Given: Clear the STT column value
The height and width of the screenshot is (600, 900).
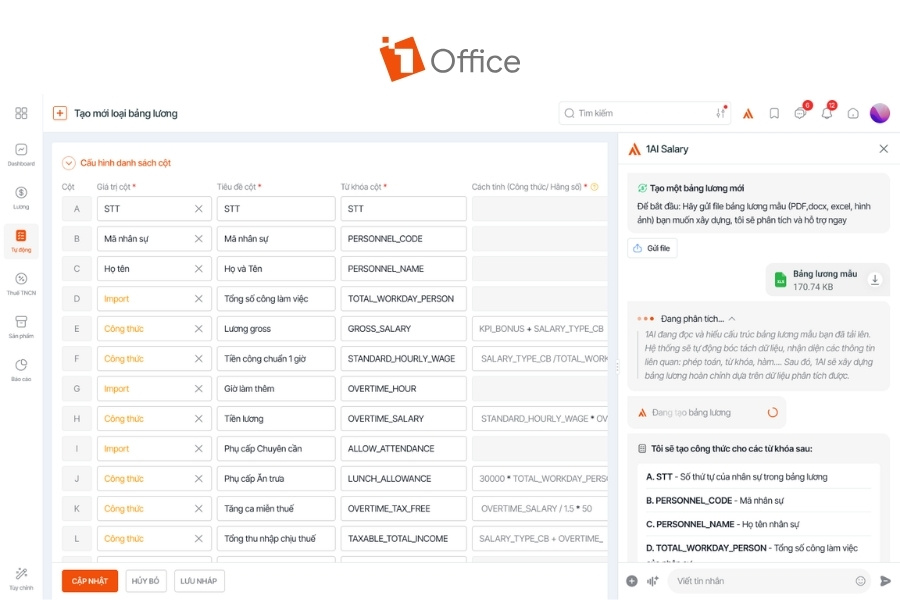Looking at the screenshot, I should click(199, 208).
